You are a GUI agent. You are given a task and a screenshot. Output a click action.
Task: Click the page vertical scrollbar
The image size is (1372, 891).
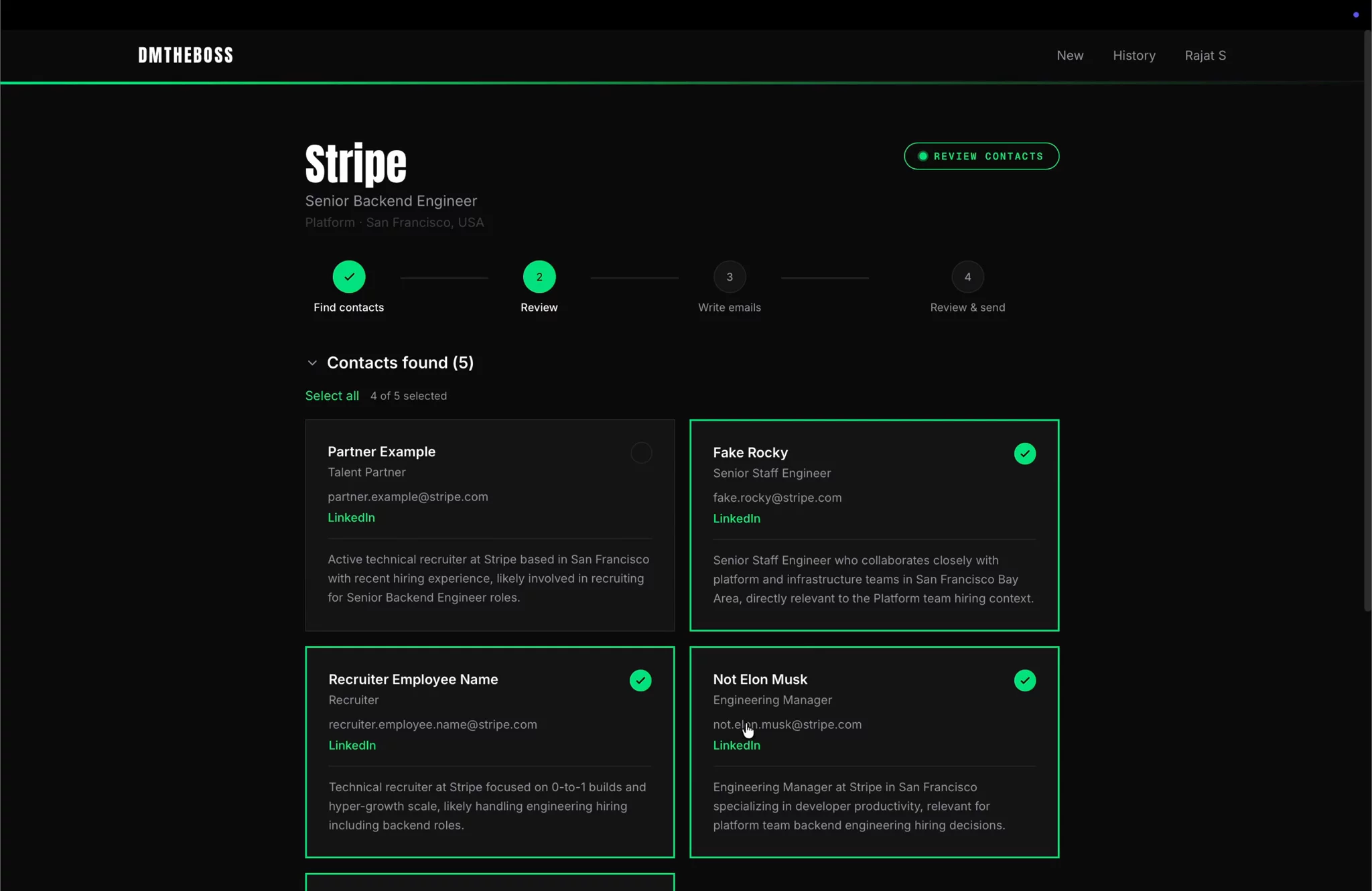pos(1367,320)
